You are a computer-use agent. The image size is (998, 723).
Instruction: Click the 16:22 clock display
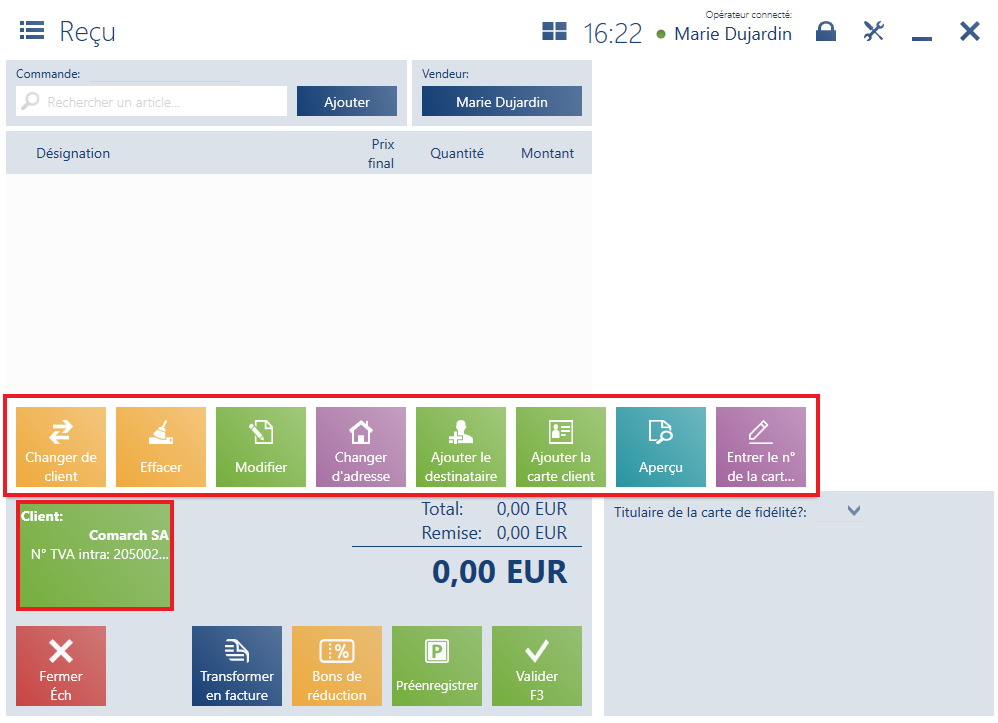(x=612, y=33)
